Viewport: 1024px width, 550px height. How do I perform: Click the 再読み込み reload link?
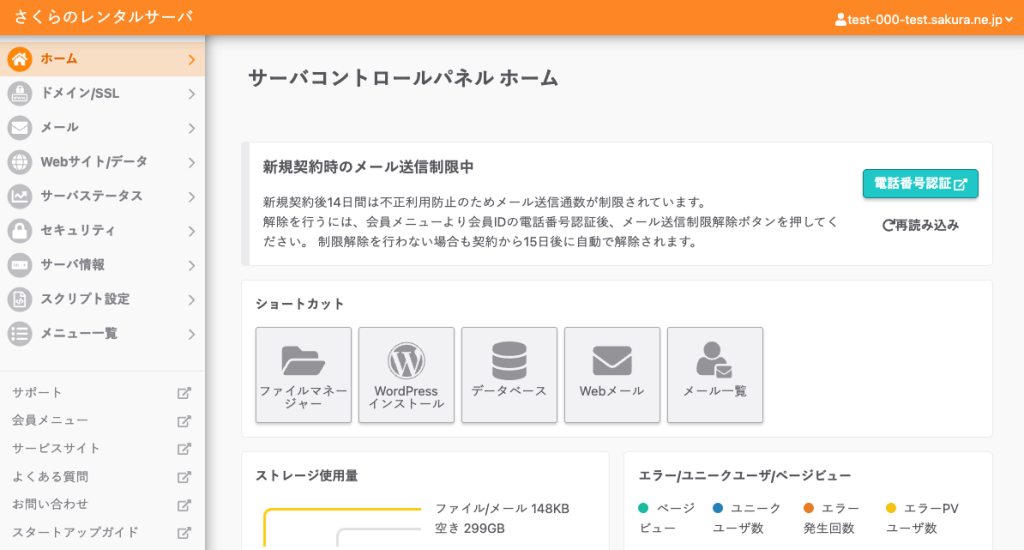(x=920, y=225)
